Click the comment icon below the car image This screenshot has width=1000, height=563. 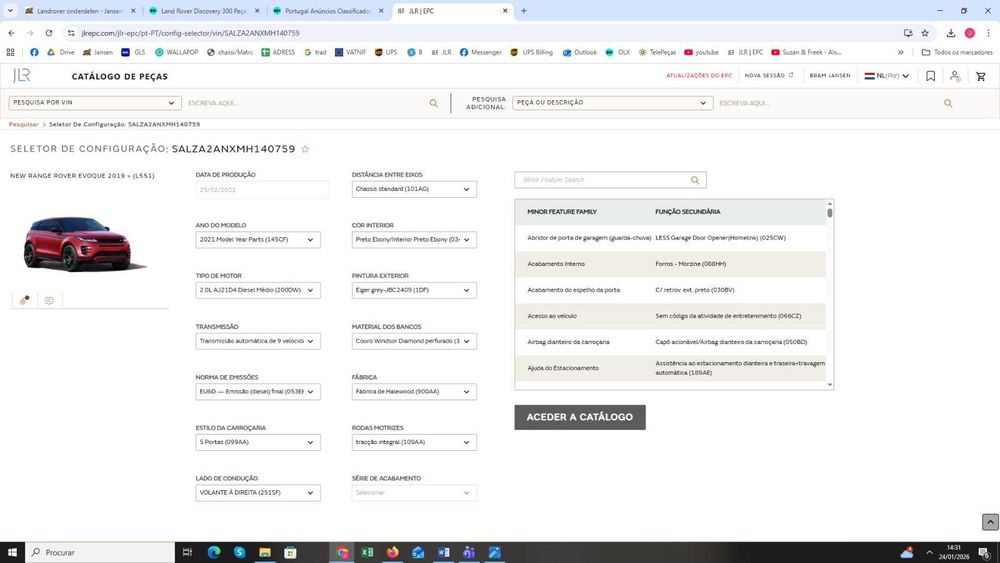49,300
